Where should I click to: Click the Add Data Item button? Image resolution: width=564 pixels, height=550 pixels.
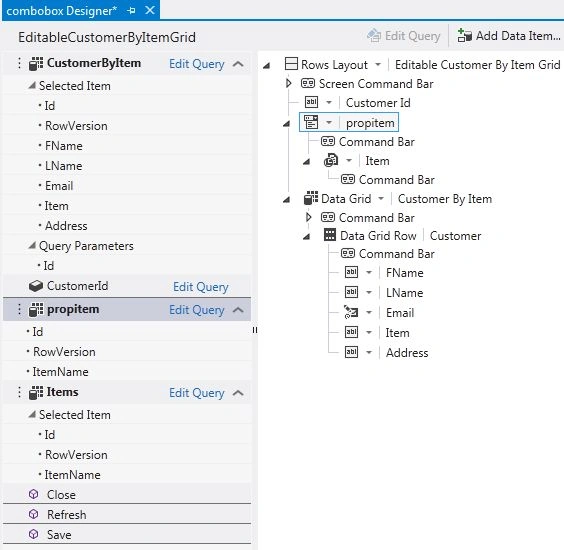point(509,36)
